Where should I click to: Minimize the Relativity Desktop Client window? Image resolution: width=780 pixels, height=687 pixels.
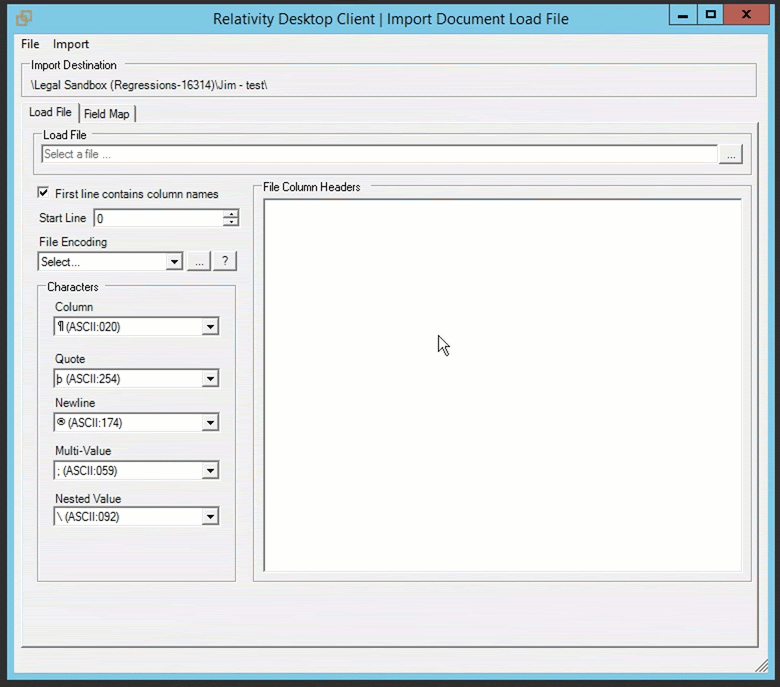tap(684, 14)
